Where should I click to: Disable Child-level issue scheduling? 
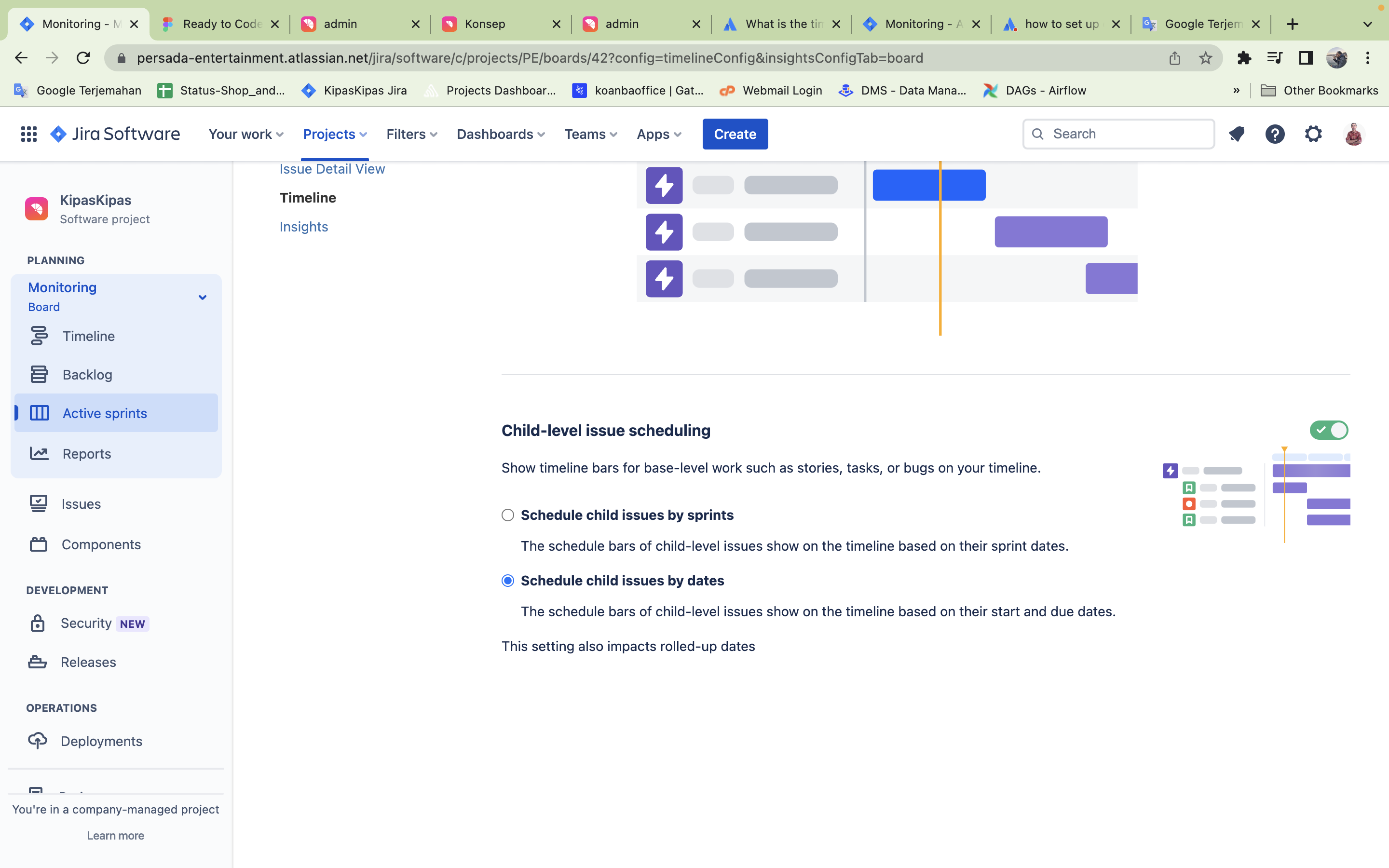click(x=1329, y=429)
